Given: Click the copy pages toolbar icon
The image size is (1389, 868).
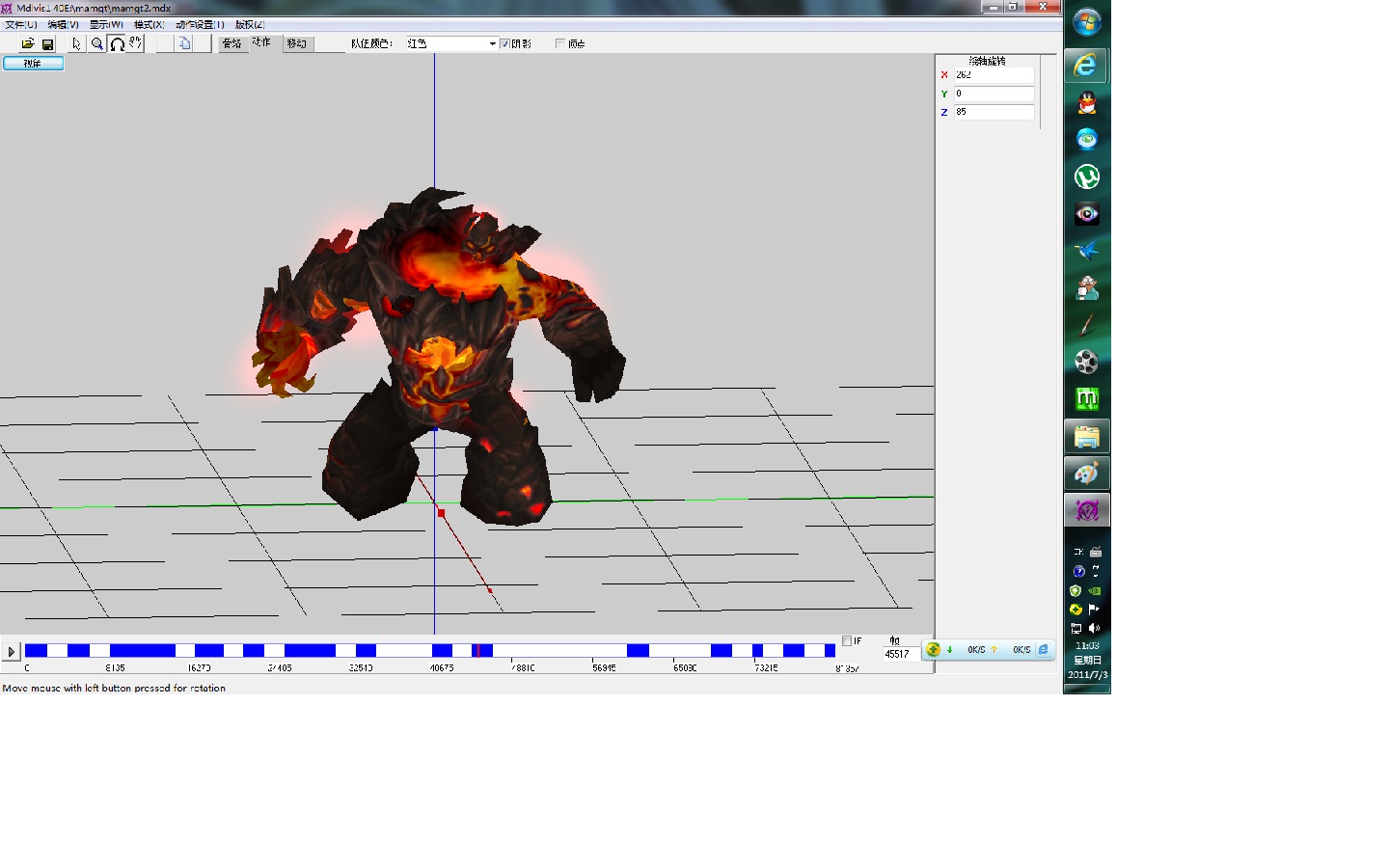Looking at the screenshot, I should pyautogui.click(x=184, y=43).
